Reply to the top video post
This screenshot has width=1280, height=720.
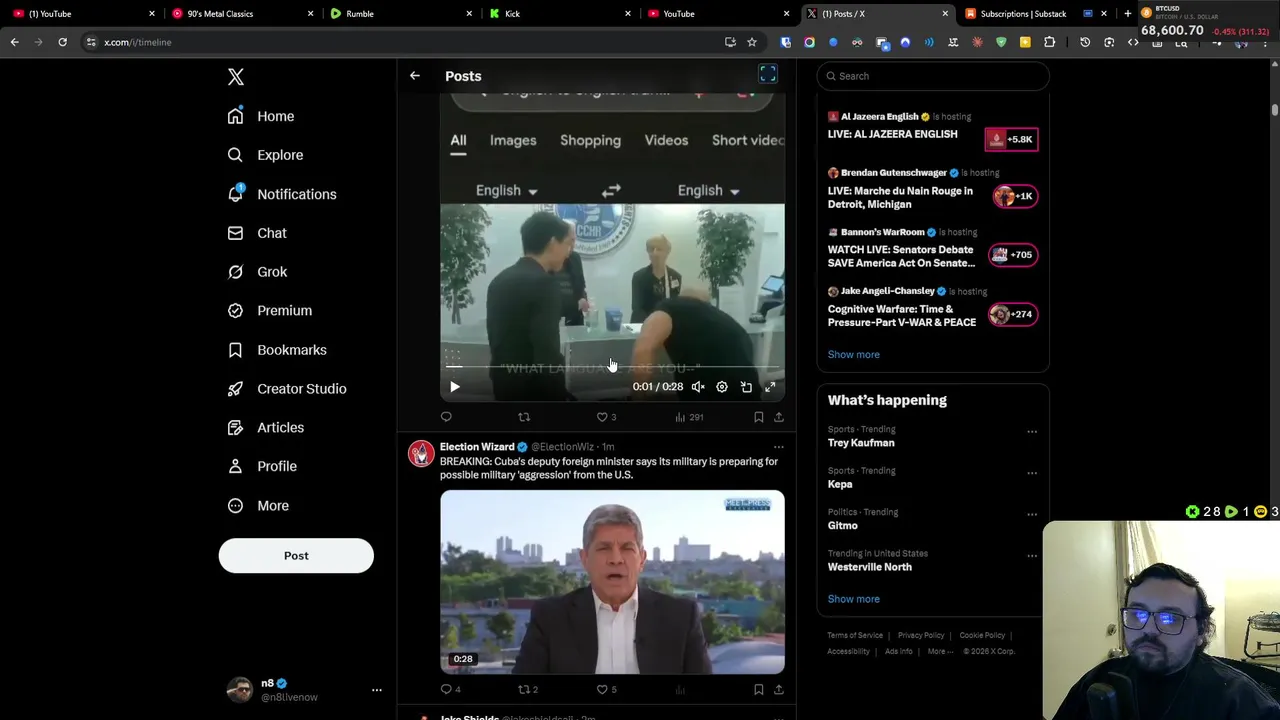446,417
